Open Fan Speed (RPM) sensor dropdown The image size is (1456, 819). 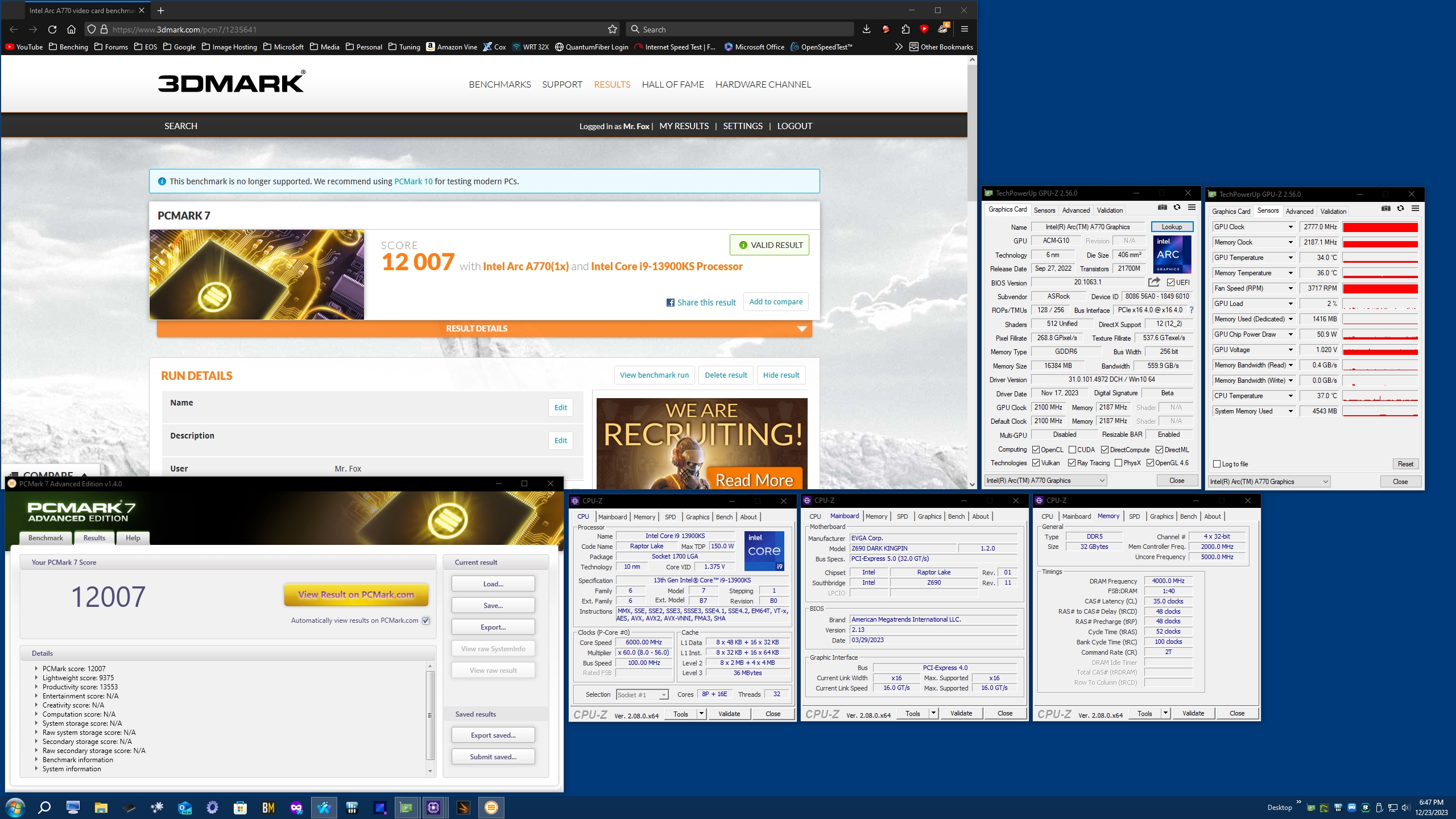1290,288
